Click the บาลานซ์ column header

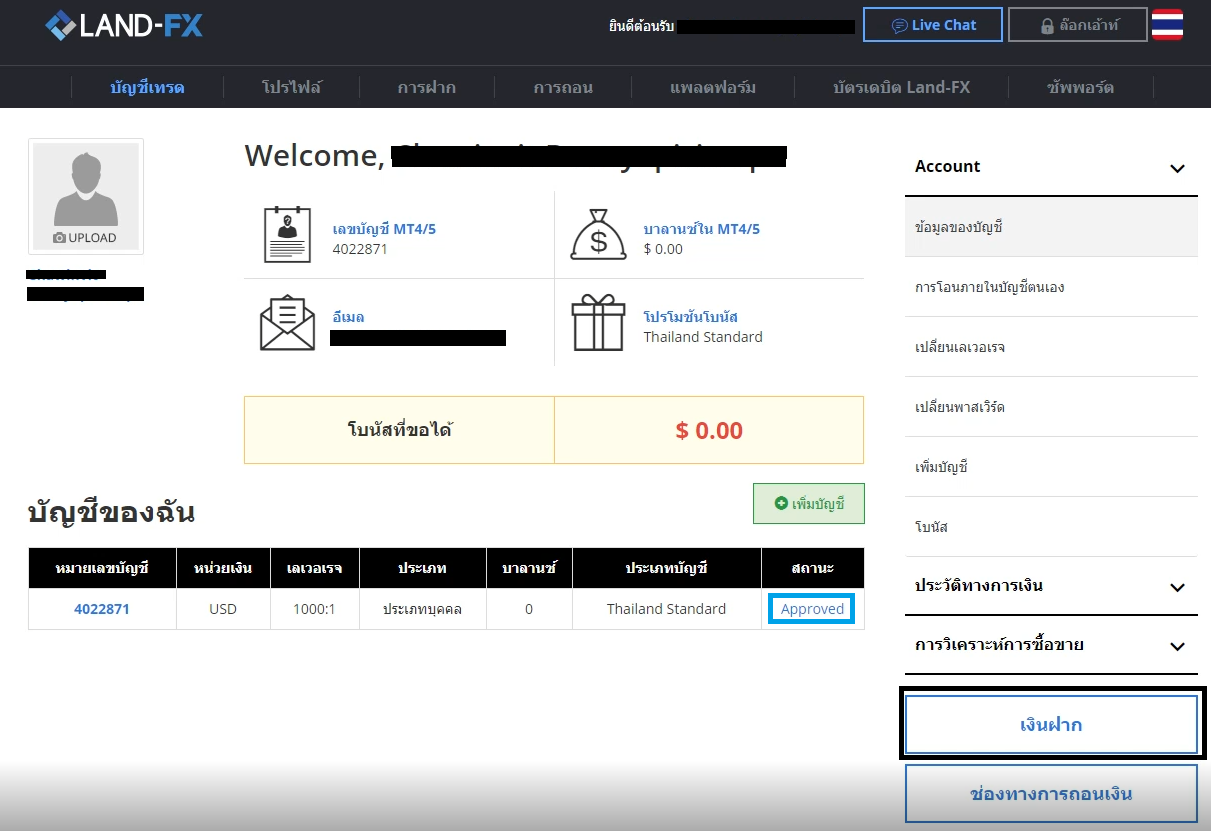[x=529, y=568]
